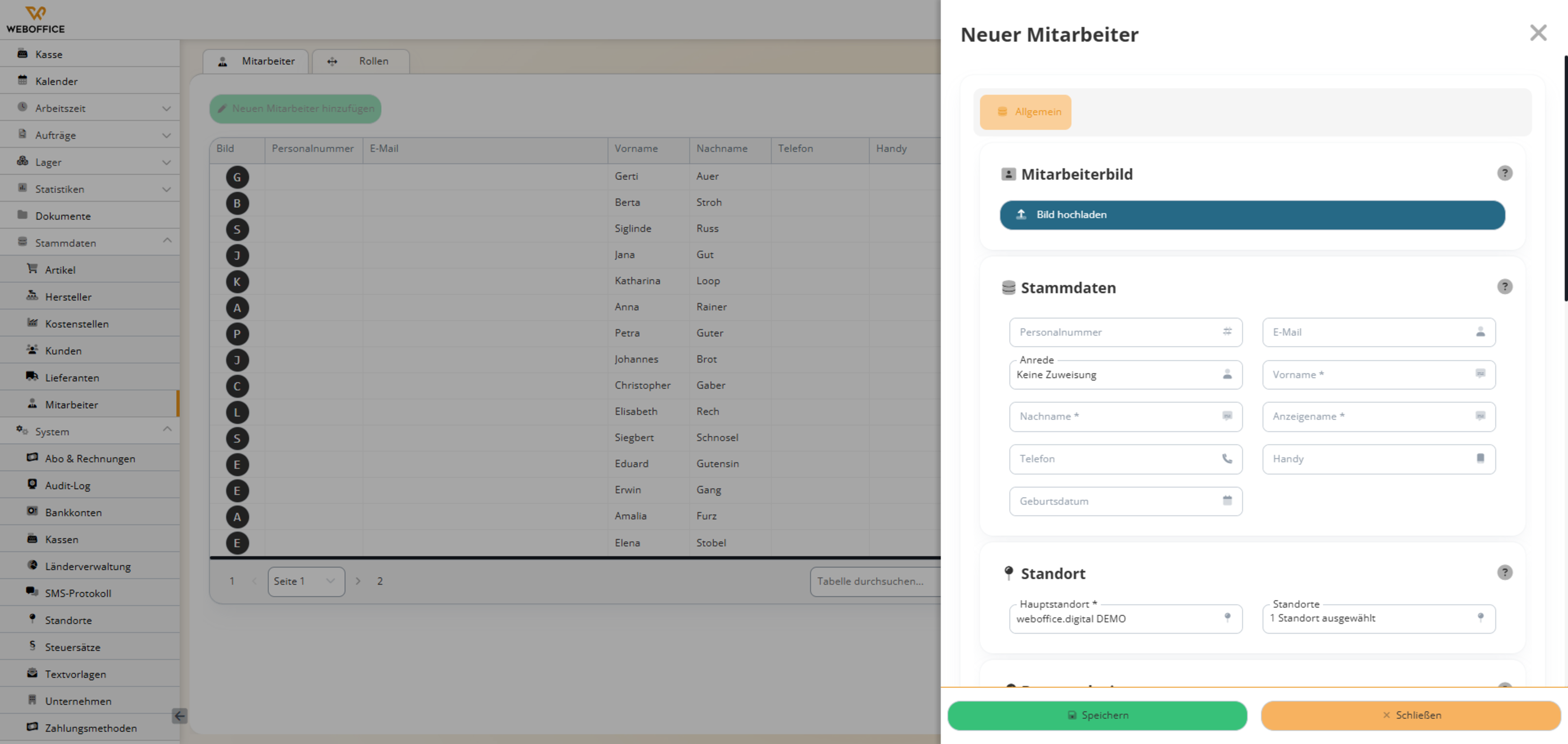This screenshot has height=744, width=1568.
Task: Open Kunden sidebar entry
Action: pos(90,350)
